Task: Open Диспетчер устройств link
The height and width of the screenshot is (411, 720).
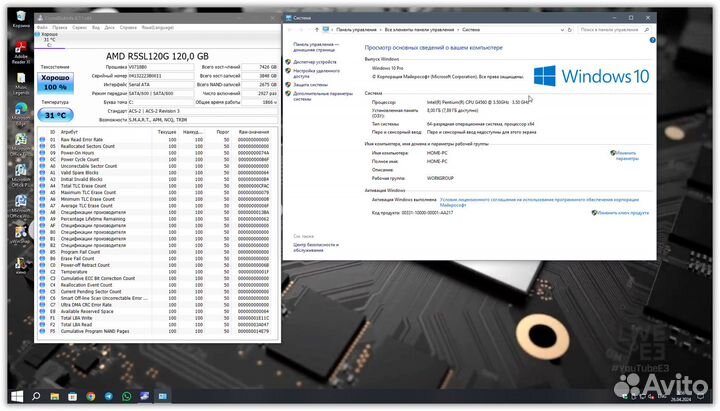Action: 315,62
